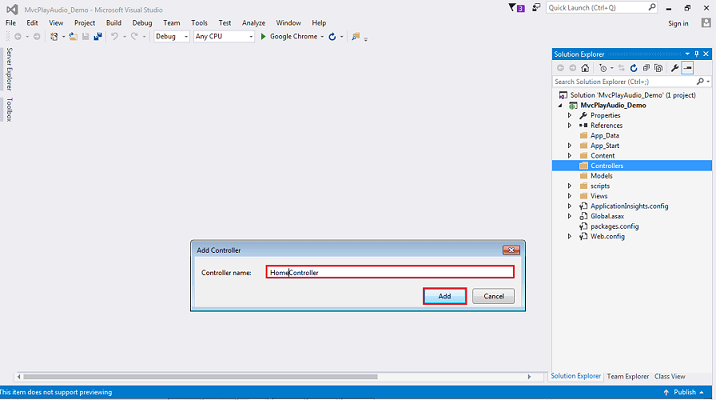
Task: Click Refresh icon in Solution Explorer toolbar
Action: click(x=634, y=68)
